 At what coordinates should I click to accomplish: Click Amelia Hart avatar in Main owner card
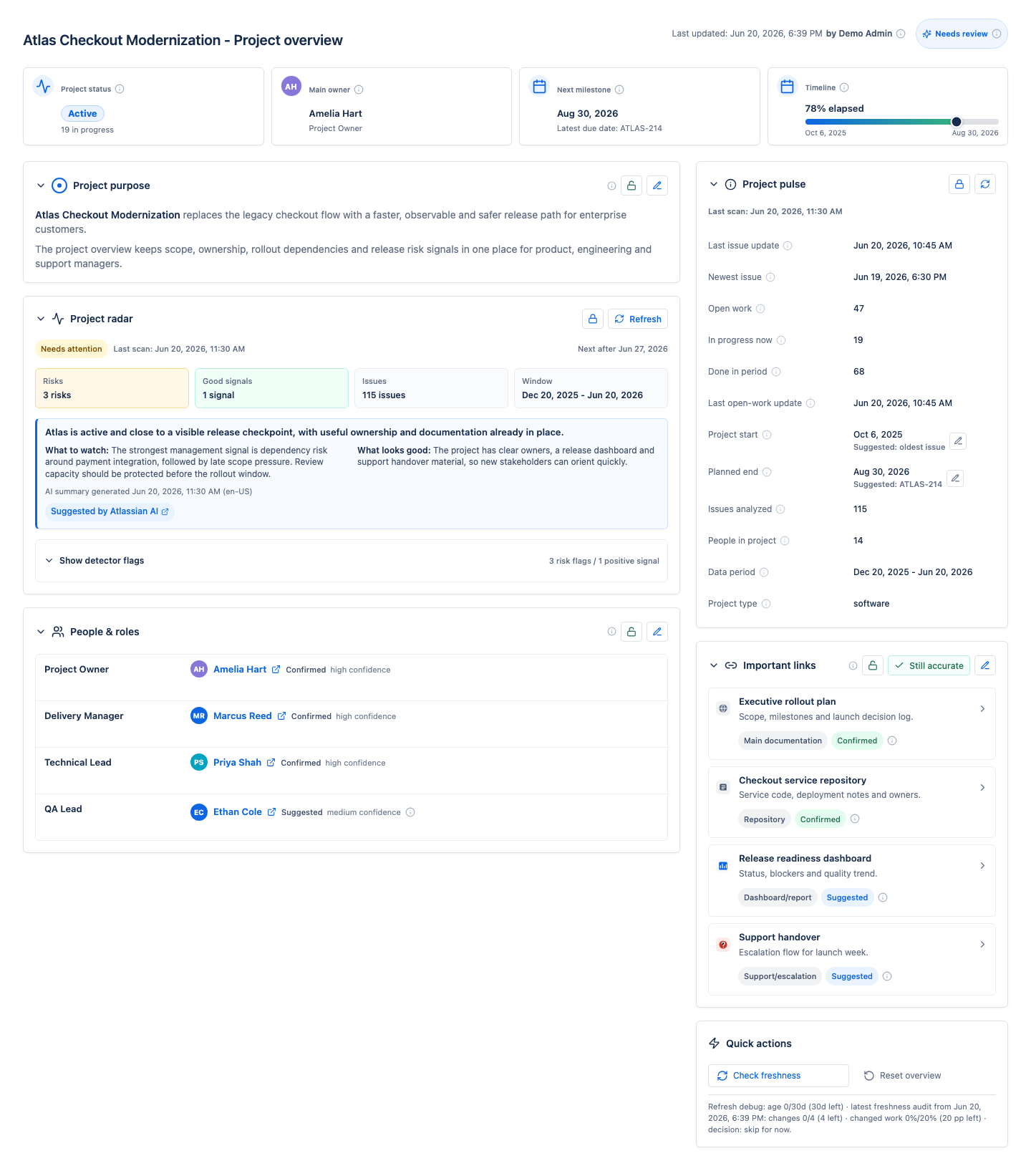[291, 87]
